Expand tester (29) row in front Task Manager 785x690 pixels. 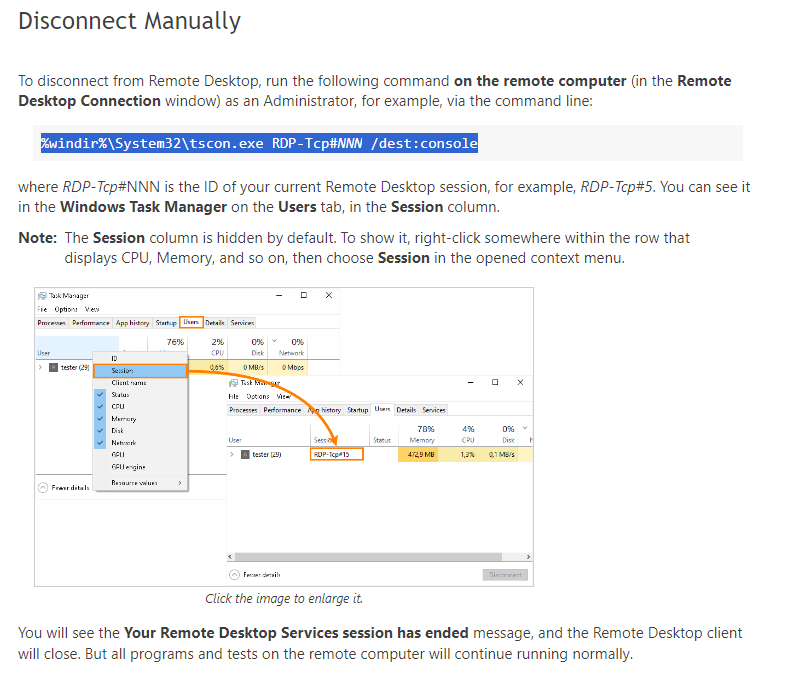(232, 455)
